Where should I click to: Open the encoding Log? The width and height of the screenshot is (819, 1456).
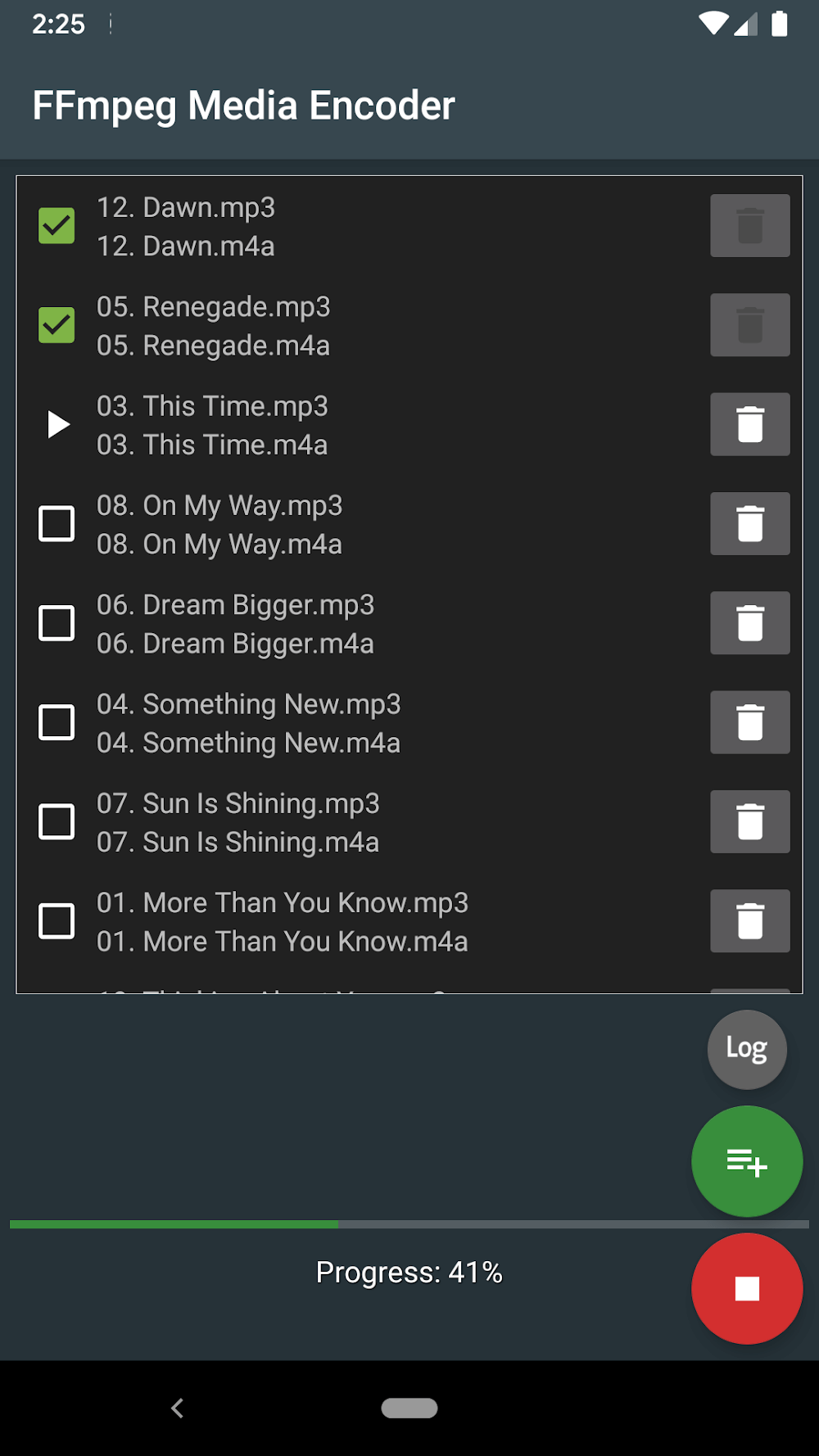point(746,1049)
